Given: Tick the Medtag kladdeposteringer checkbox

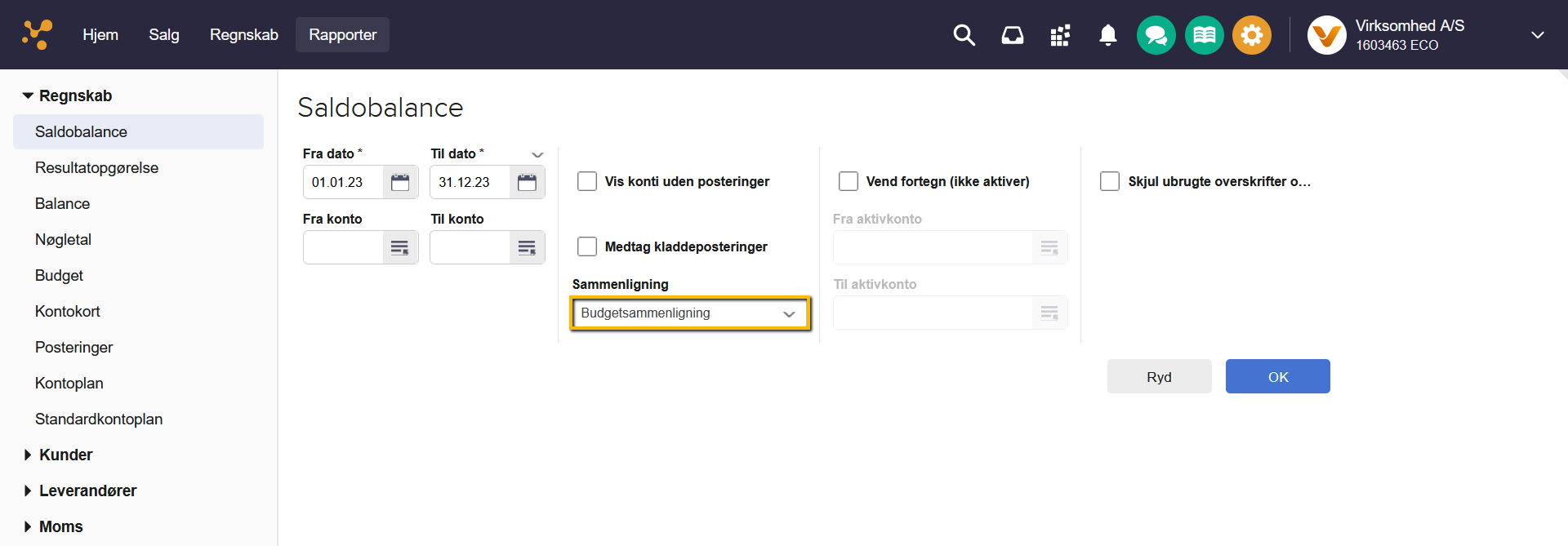Looking at the screenshot, I should pyautogui.click(x=587, y=246).
